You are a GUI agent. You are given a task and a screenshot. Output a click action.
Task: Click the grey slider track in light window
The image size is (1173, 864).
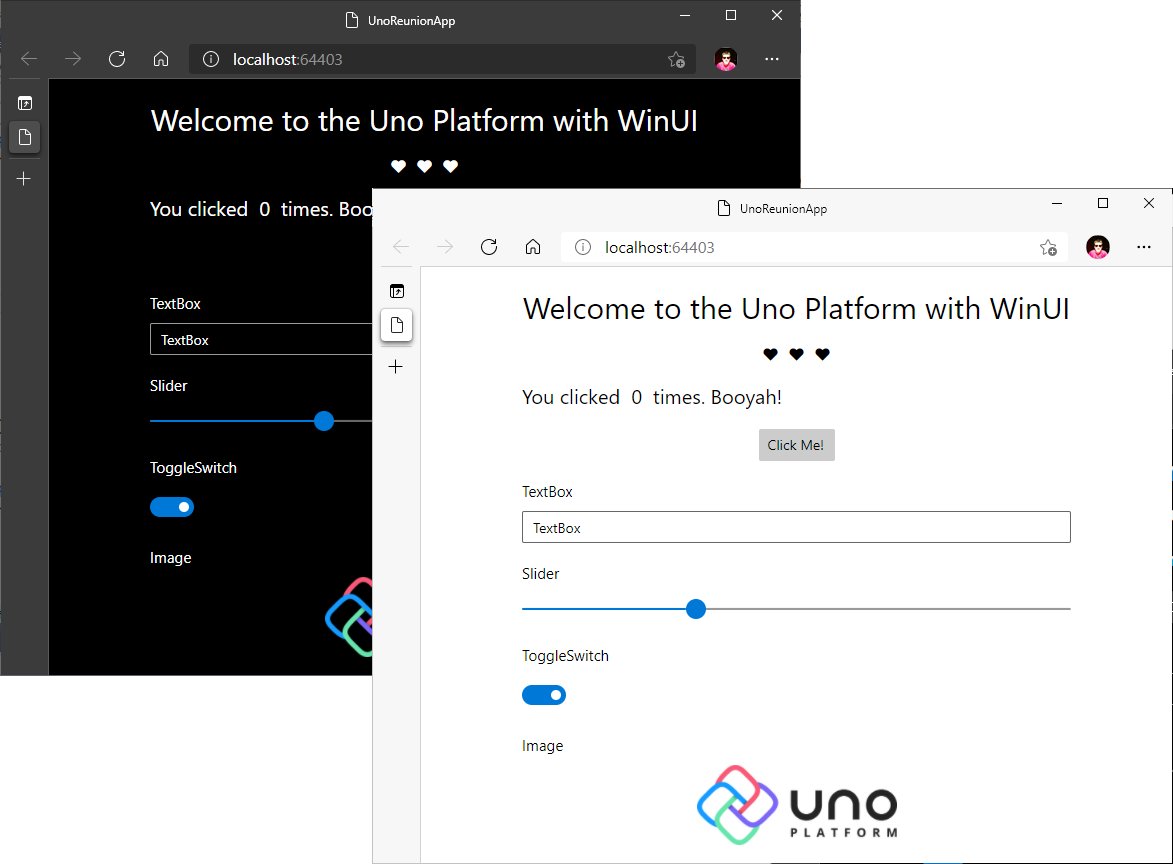coord(888,609)
